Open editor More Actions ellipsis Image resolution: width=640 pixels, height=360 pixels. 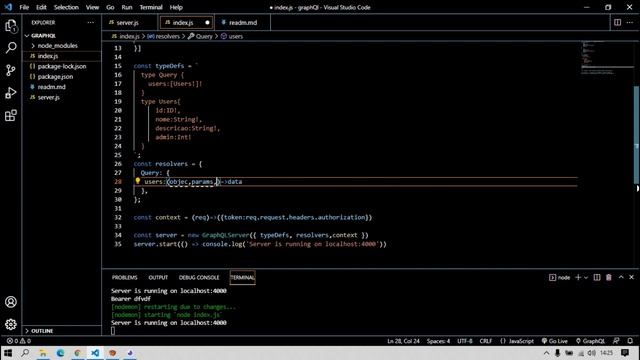[630, 22]
